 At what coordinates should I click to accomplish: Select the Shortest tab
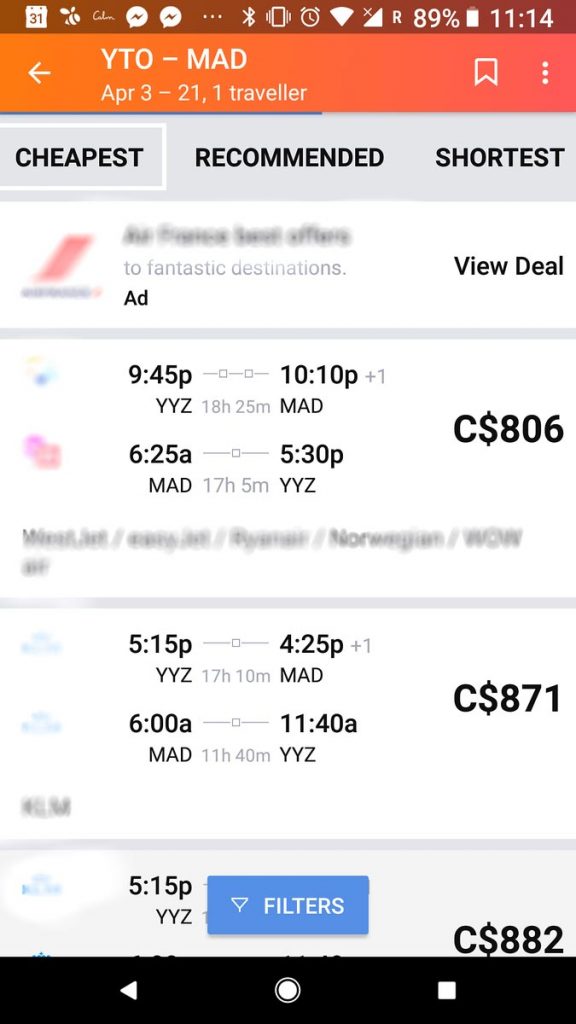pyautogui.click(x=500, y=157)
